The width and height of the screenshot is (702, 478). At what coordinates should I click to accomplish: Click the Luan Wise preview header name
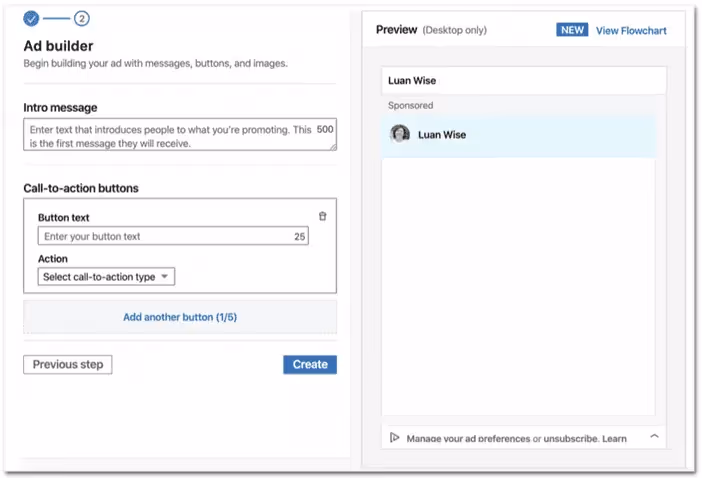412,81
